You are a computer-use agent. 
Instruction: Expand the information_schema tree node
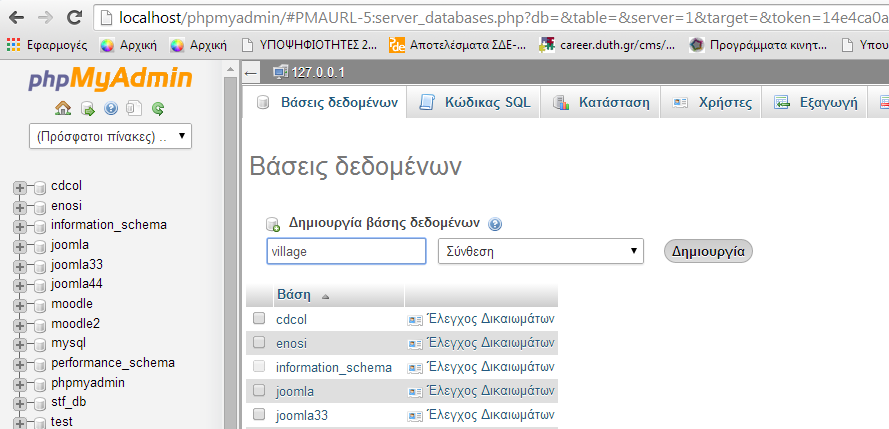(x=20, y=226)
